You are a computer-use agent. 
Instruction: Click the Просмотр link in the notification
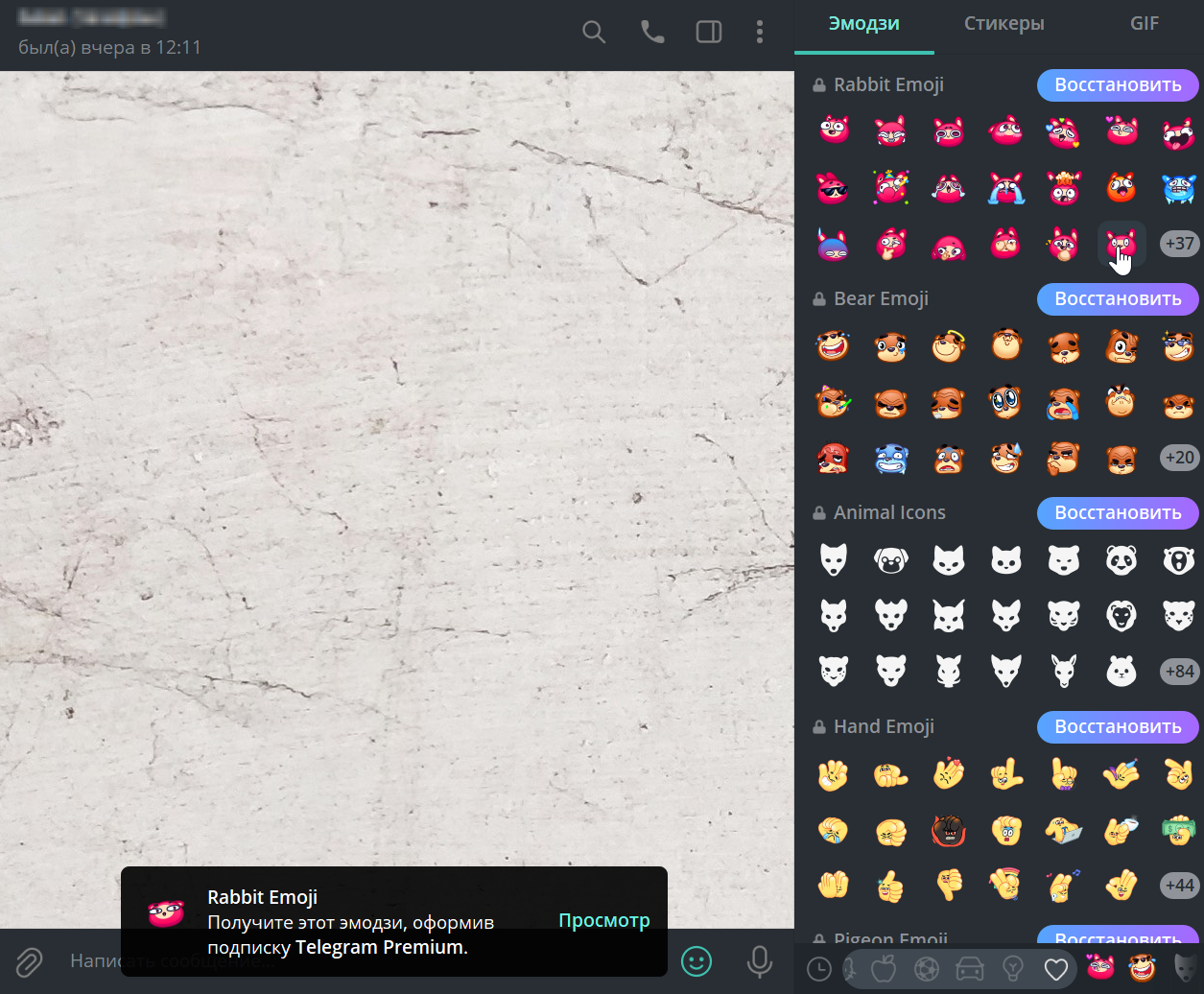pos(604,921)
